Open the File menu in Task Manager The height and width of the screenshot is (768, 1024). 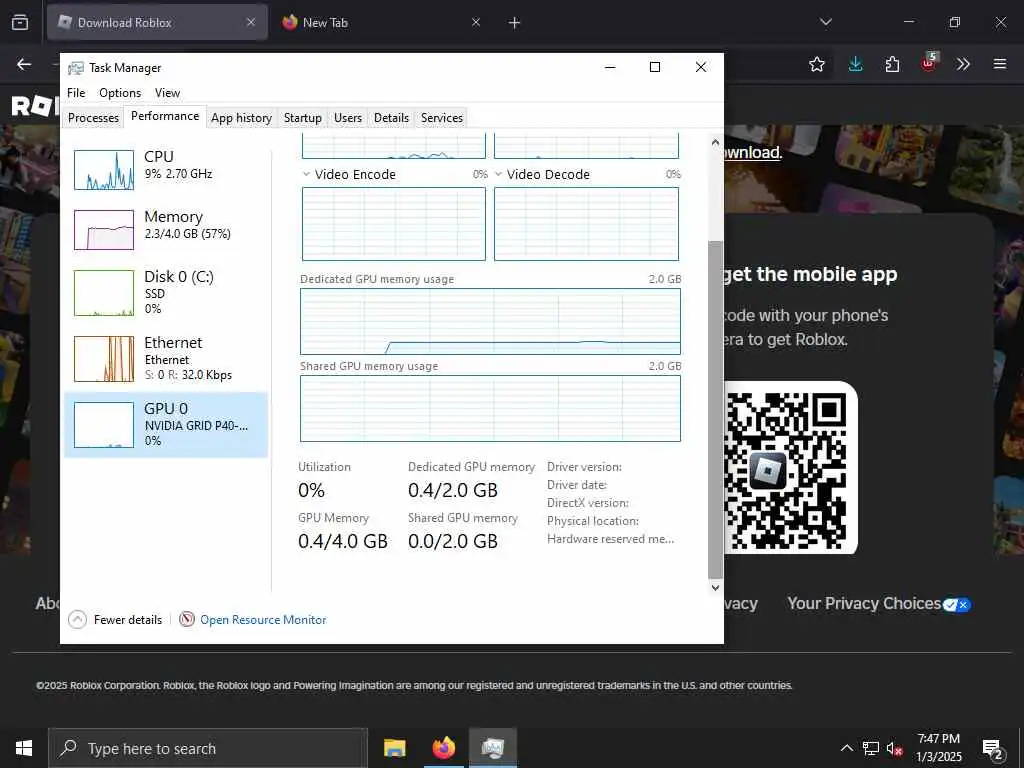(x=76, y=93)
